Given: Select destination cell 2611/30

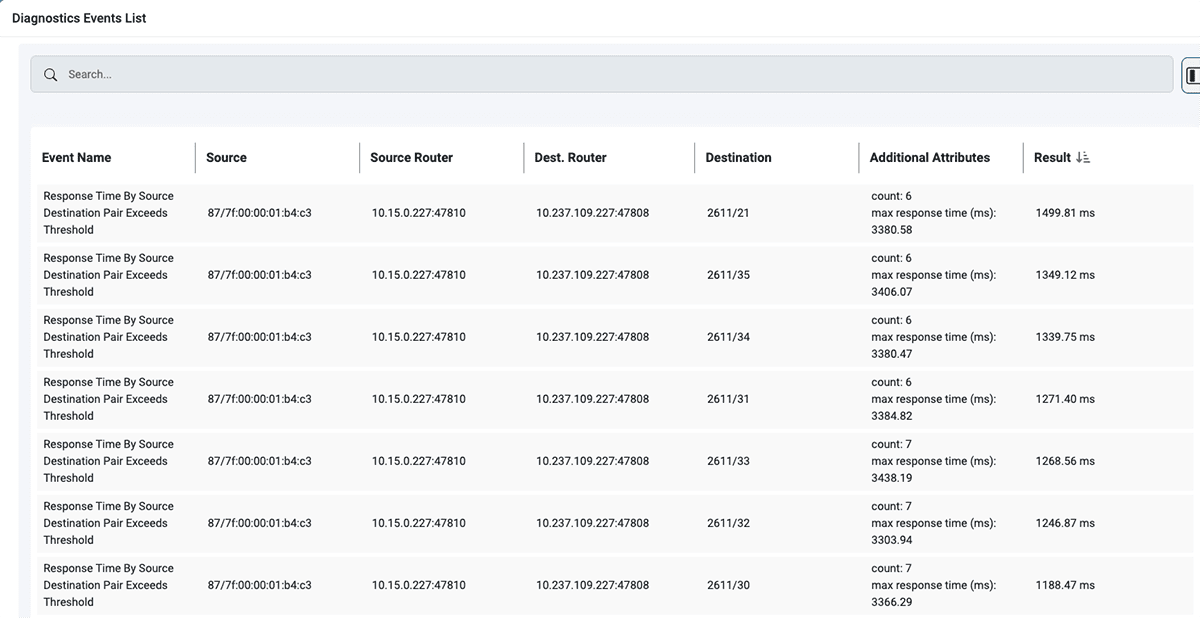Looking at the screenshot, I should [728, 585].
